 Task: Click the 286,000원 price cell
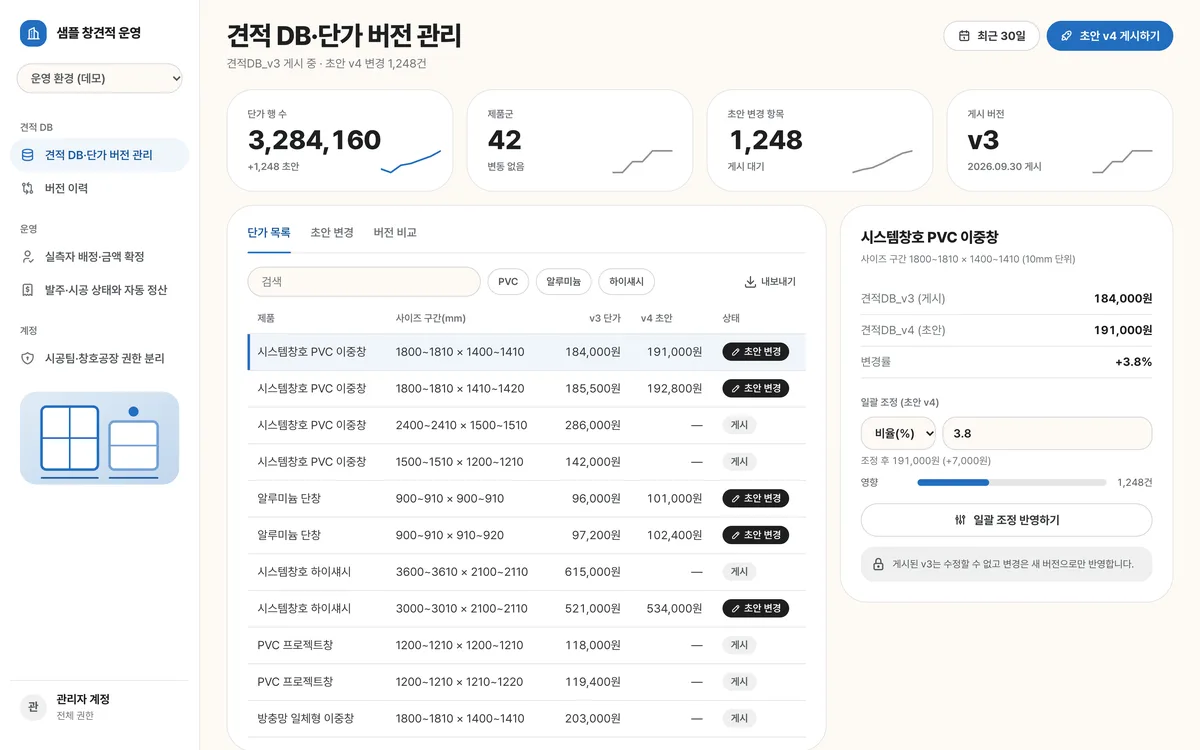pos(593,425)
